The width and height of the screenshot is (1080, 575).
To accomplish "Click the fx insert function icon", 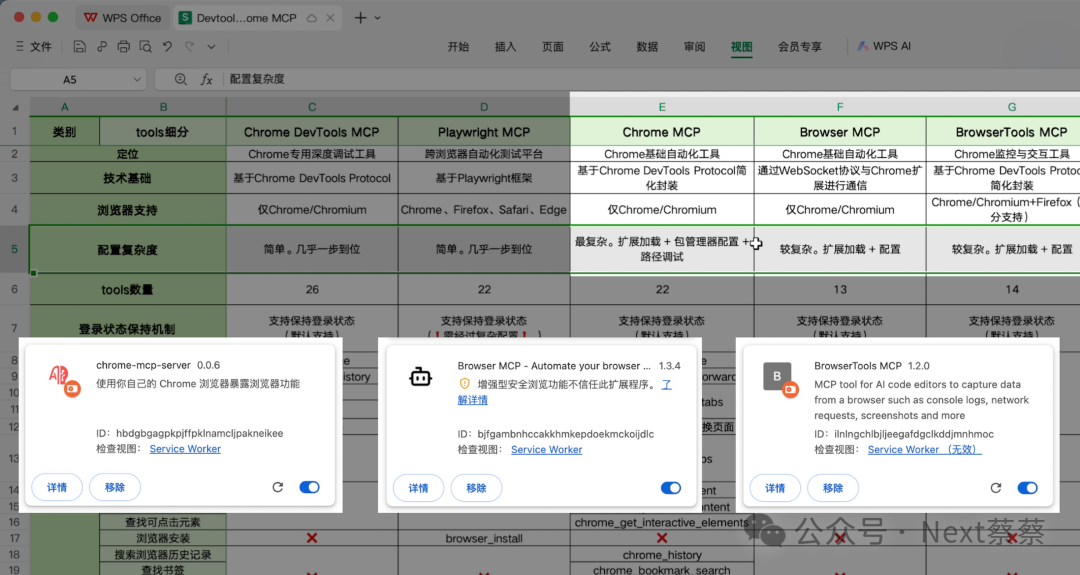I will tap(206, 79).
